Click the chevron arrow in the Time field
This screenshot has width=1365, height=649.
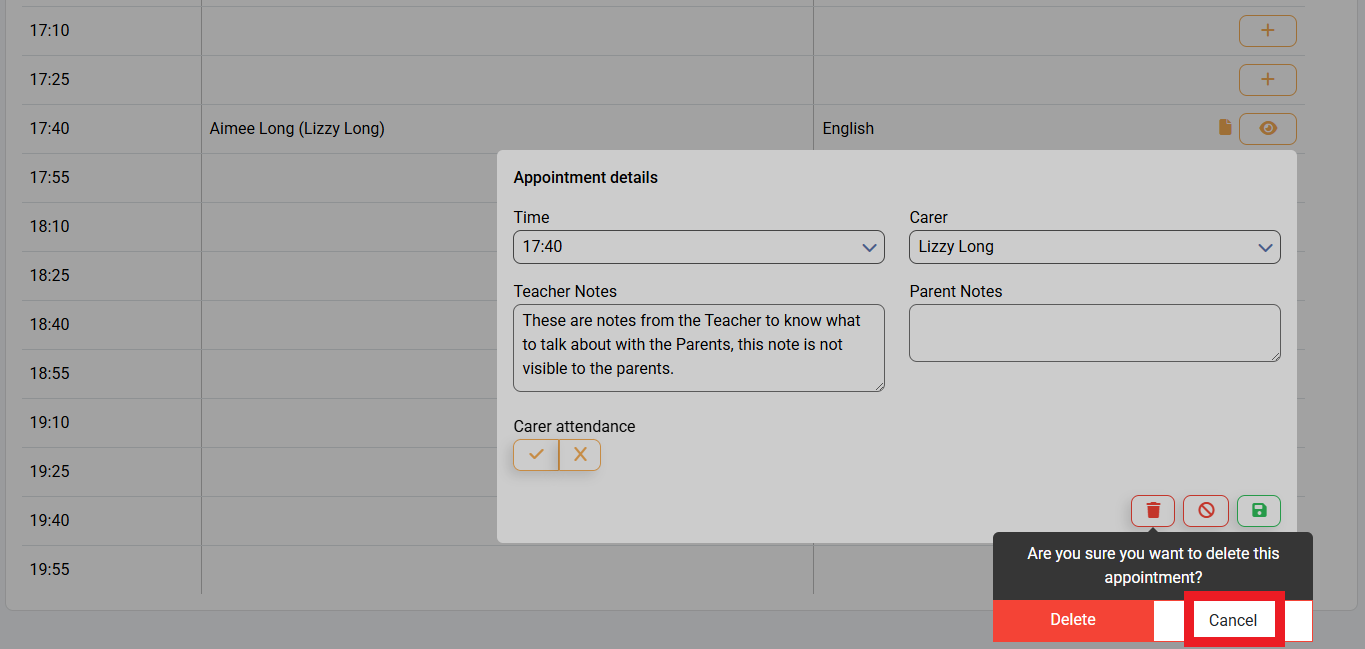point(868,247)
